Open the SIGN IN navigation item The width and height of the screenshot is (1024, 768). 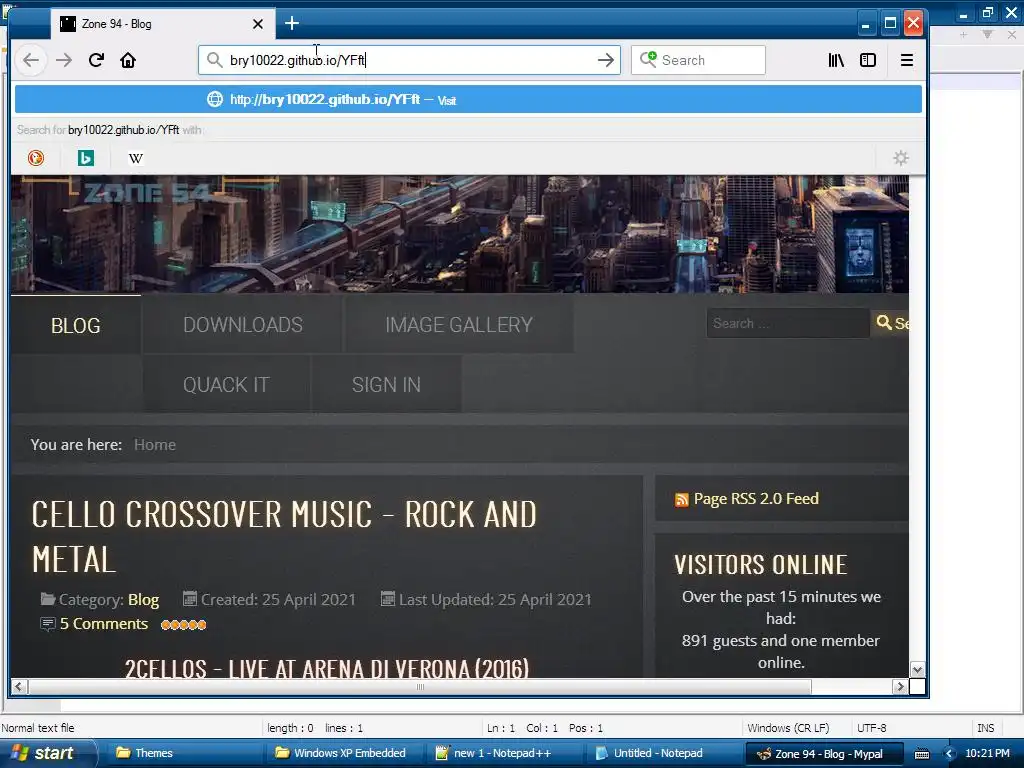386,385
